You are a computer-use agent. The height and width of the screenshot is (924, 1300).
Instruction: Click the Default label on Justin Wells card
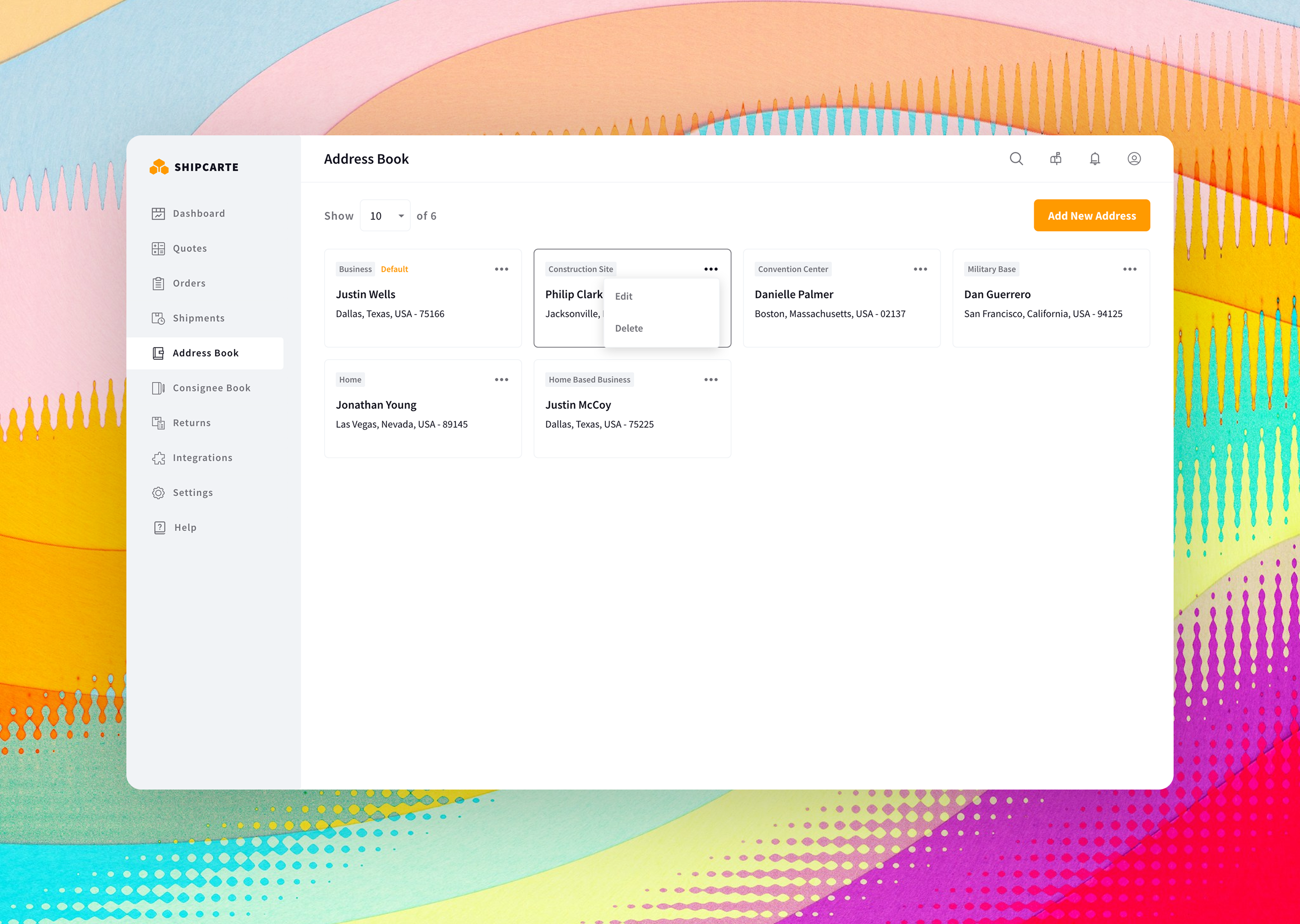(x=395, y=269)
